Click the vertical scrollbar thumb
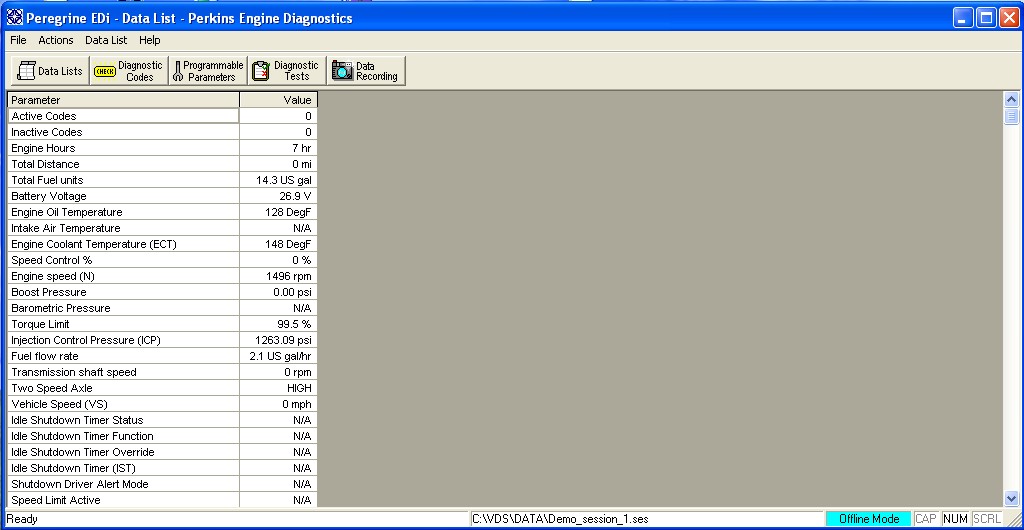1024x530 pixels. tap(1011, 116)
